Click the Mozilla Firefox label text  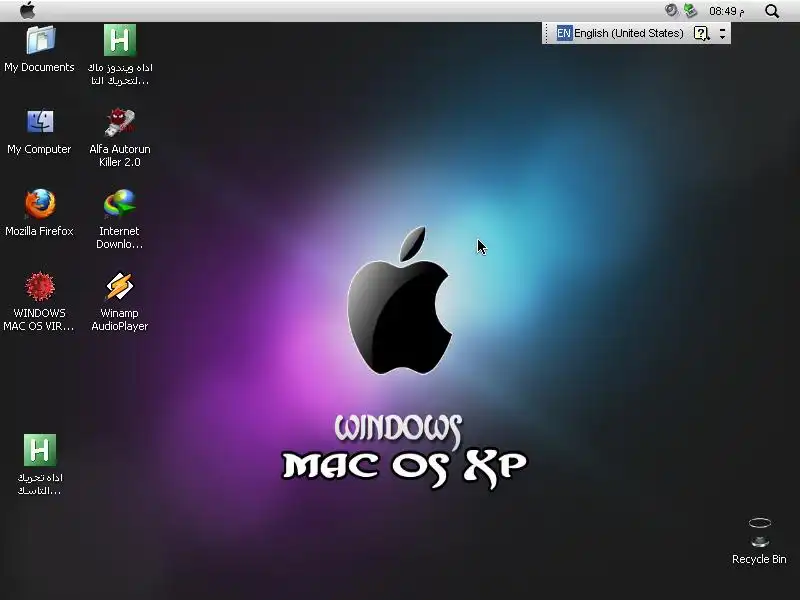coord(39,231)
